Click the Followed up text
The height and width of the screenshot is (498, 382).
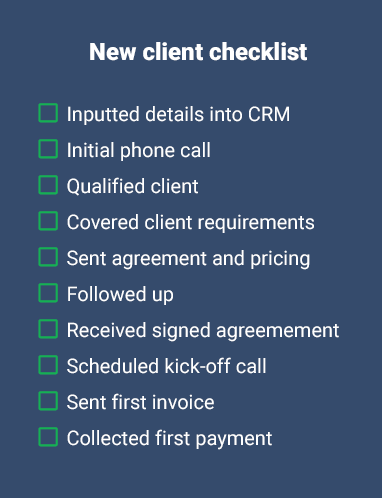[120, 295]
